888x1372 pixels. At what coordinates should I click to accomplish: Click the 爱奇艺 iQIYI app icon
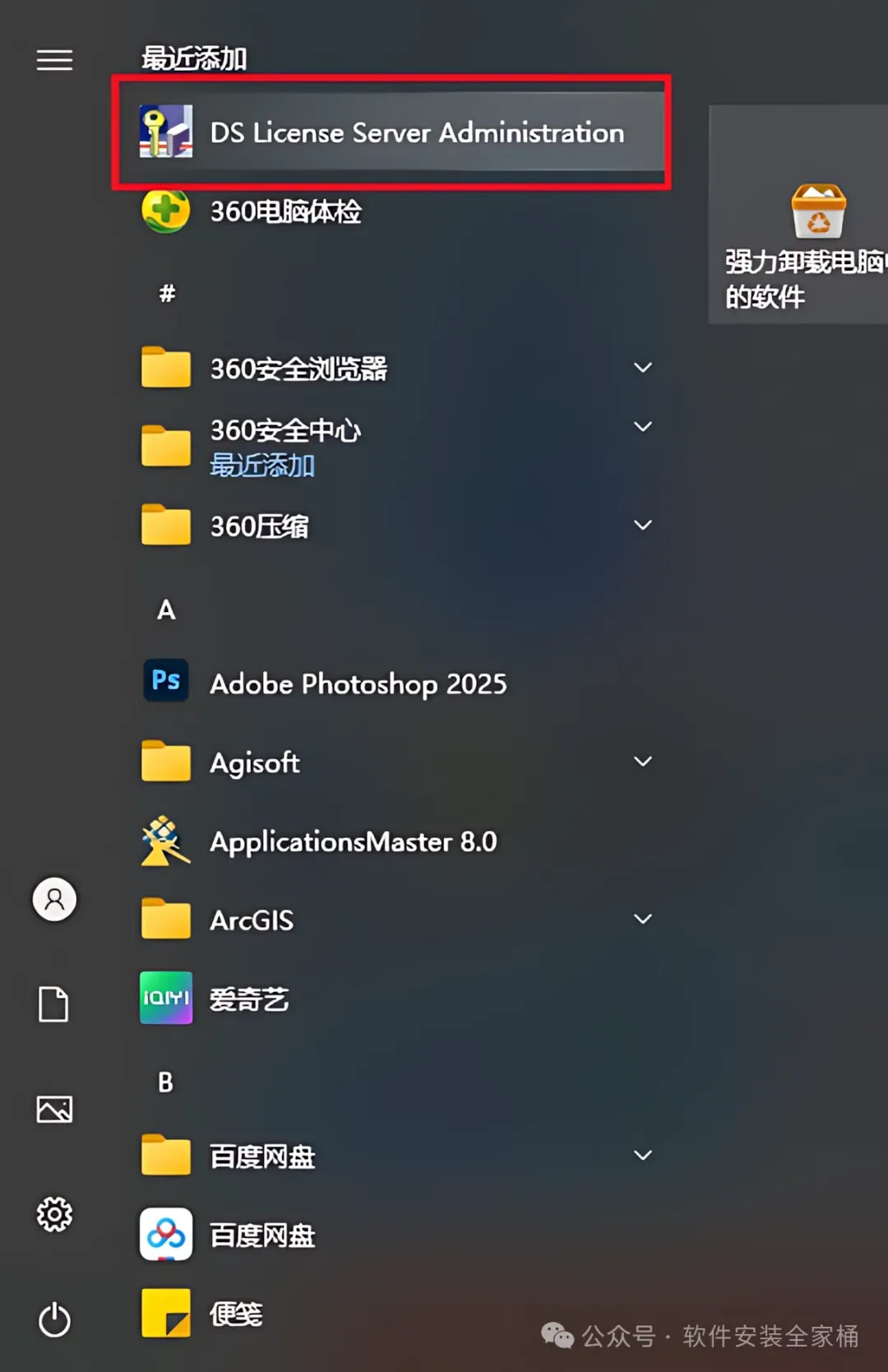pyautogui.click(x=166, y=998)
